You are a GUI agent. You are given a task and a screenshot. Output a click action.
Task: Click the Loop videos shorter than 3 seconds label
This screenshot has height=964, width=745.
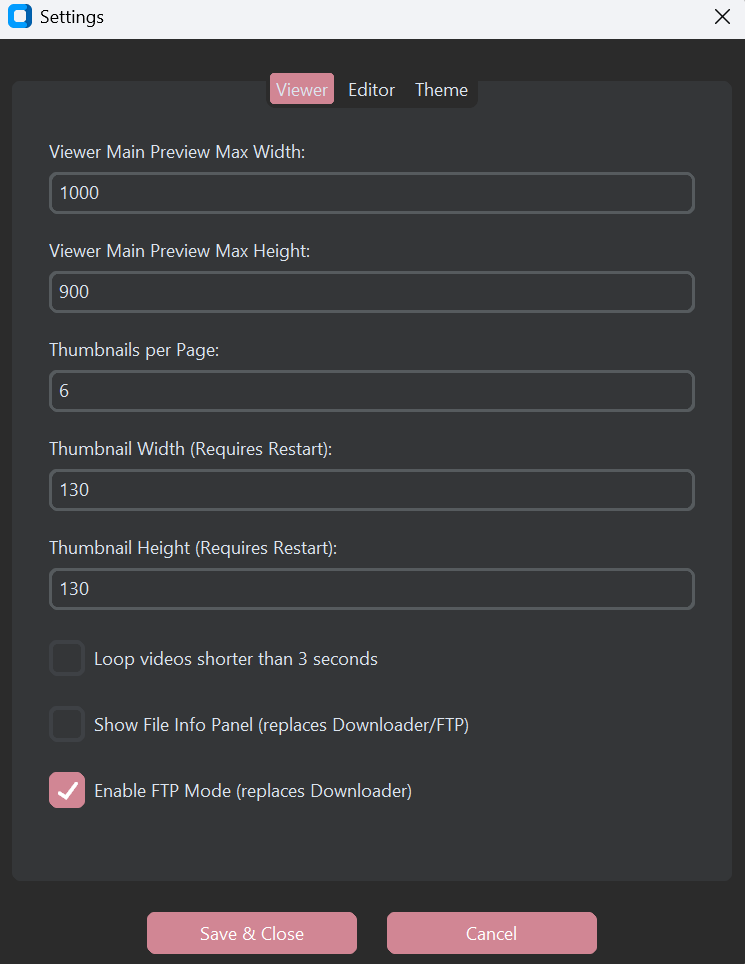pyautogui.click(x=235, y=659)
